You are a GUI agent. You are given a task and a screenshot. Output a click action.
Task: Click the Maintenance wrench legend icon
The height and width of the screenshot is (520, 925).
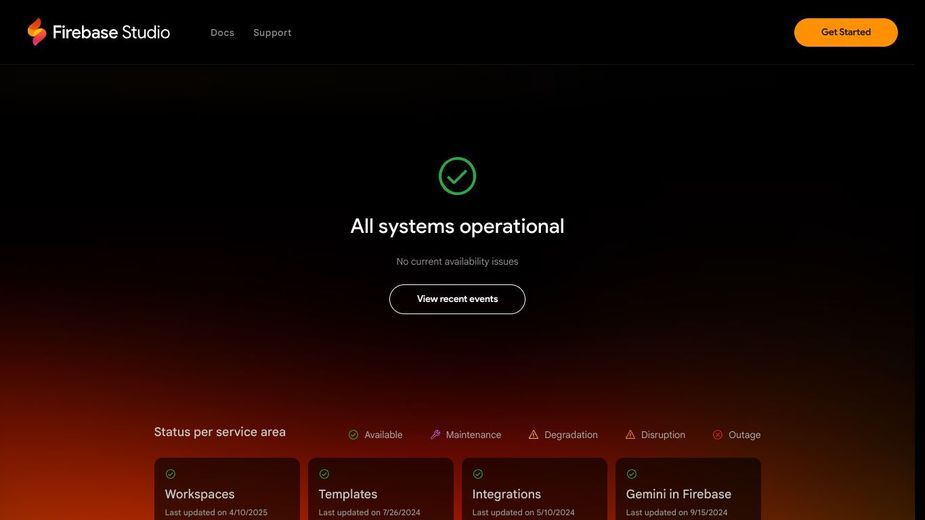(435, 435)
